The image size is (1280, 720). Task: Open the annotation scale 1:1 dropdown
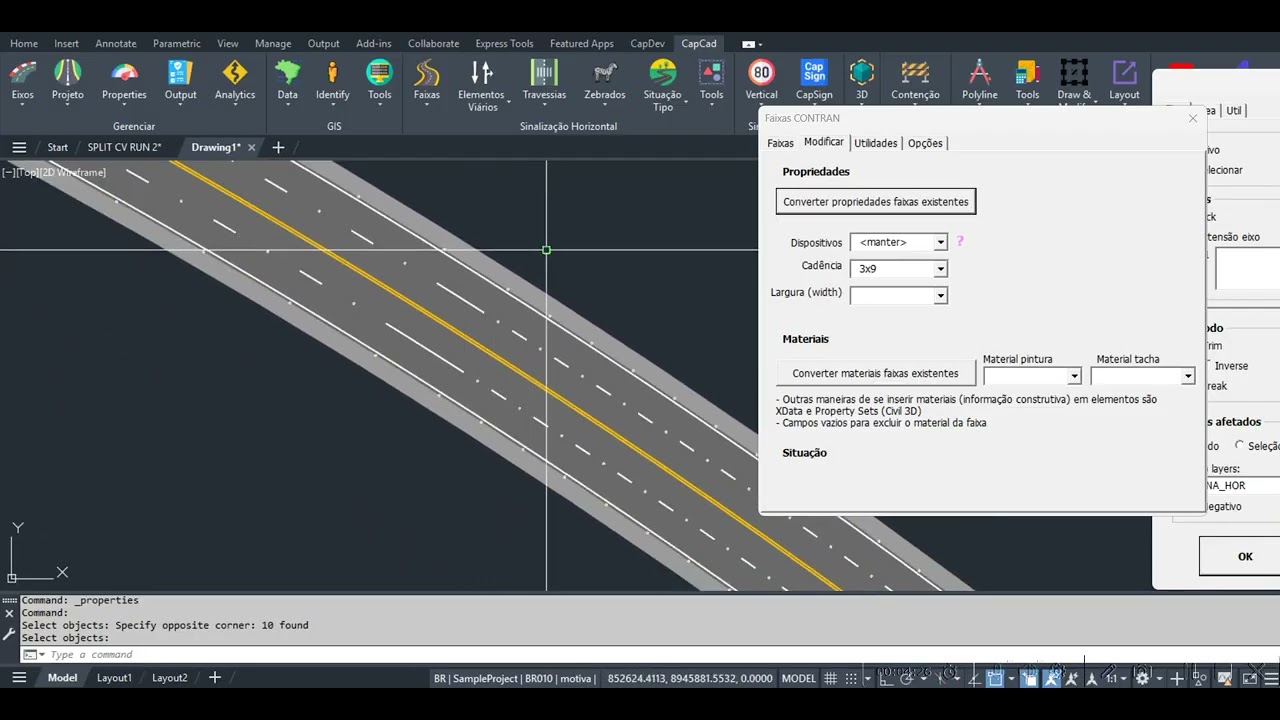1114,678
